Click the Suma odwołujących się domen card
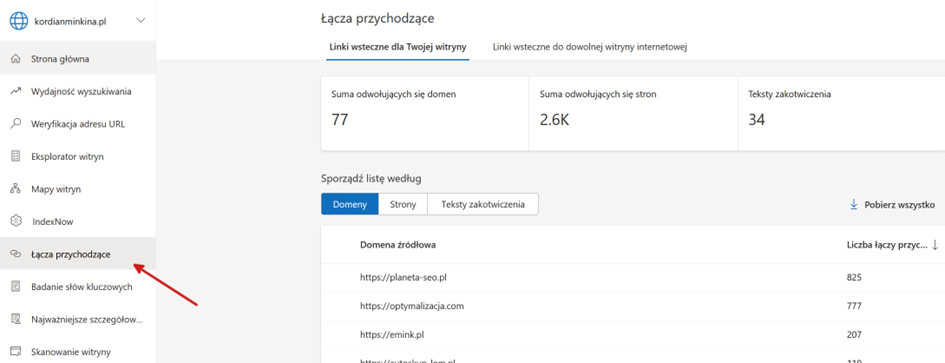 [425, 113]
